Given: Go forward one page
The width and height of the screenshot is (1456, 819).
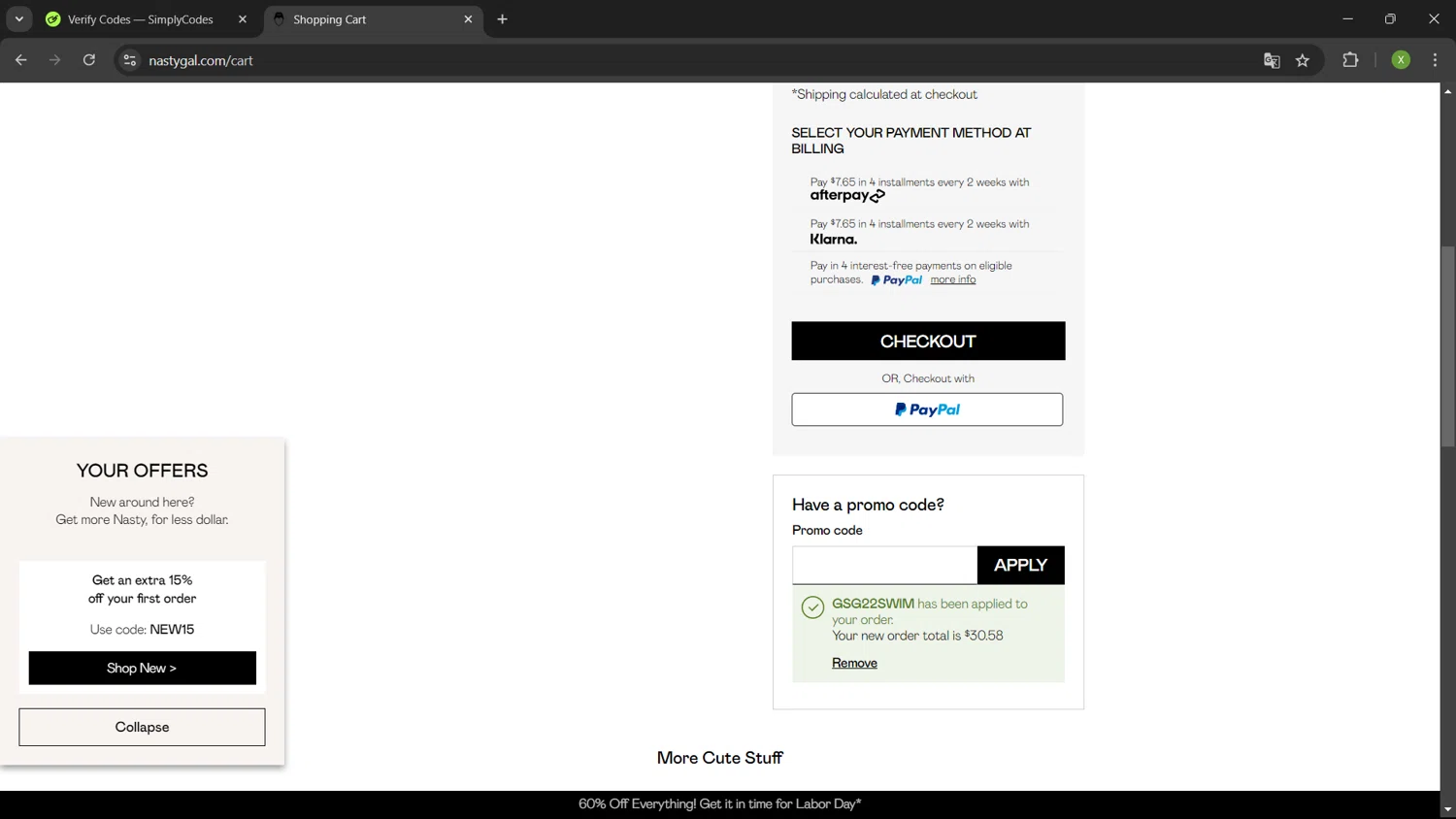Looking at the screenshot, I should tap(54, 60).
